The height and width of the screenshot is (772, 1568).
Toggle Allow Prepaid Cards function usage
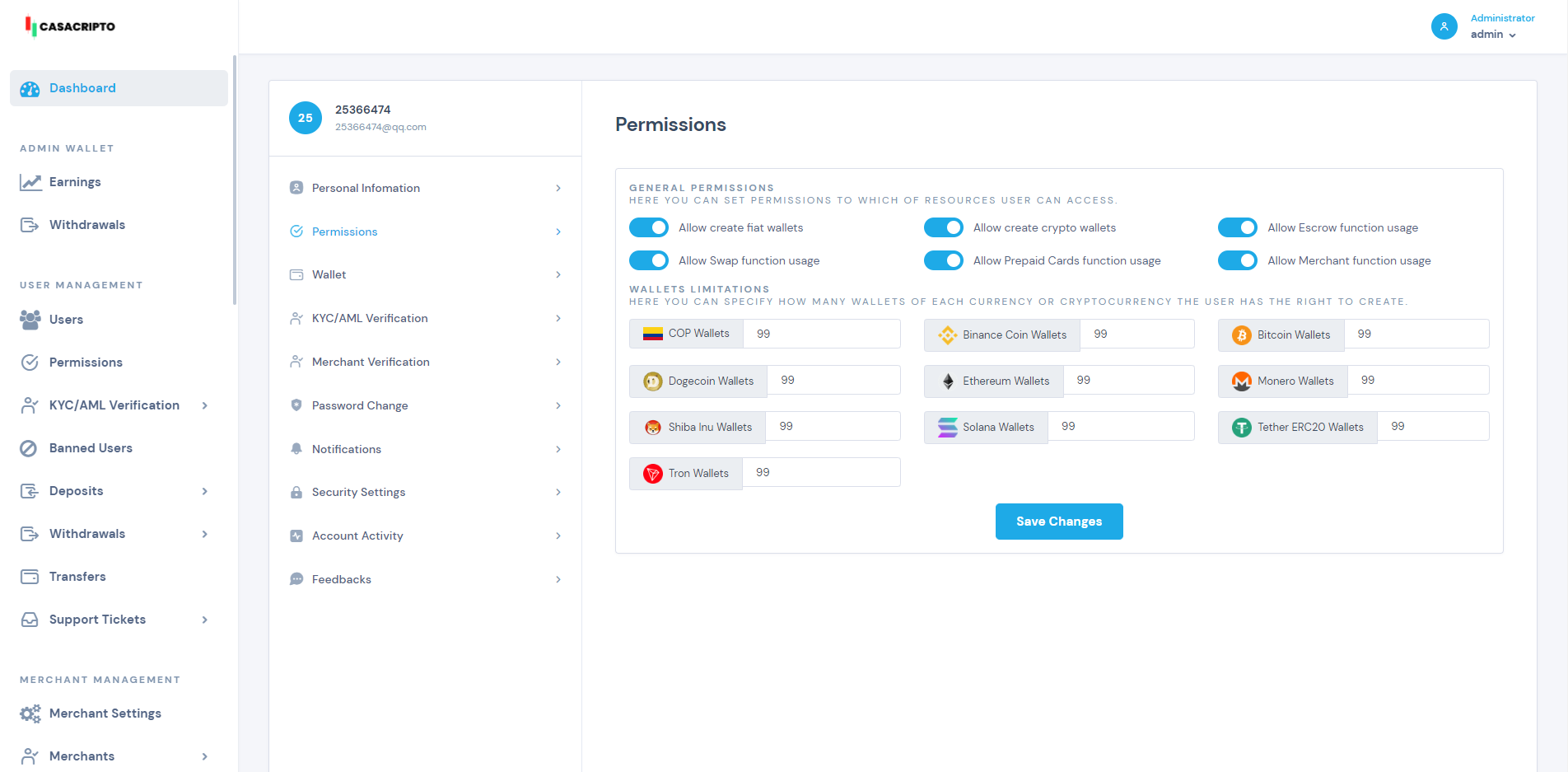tap(943, 260)
